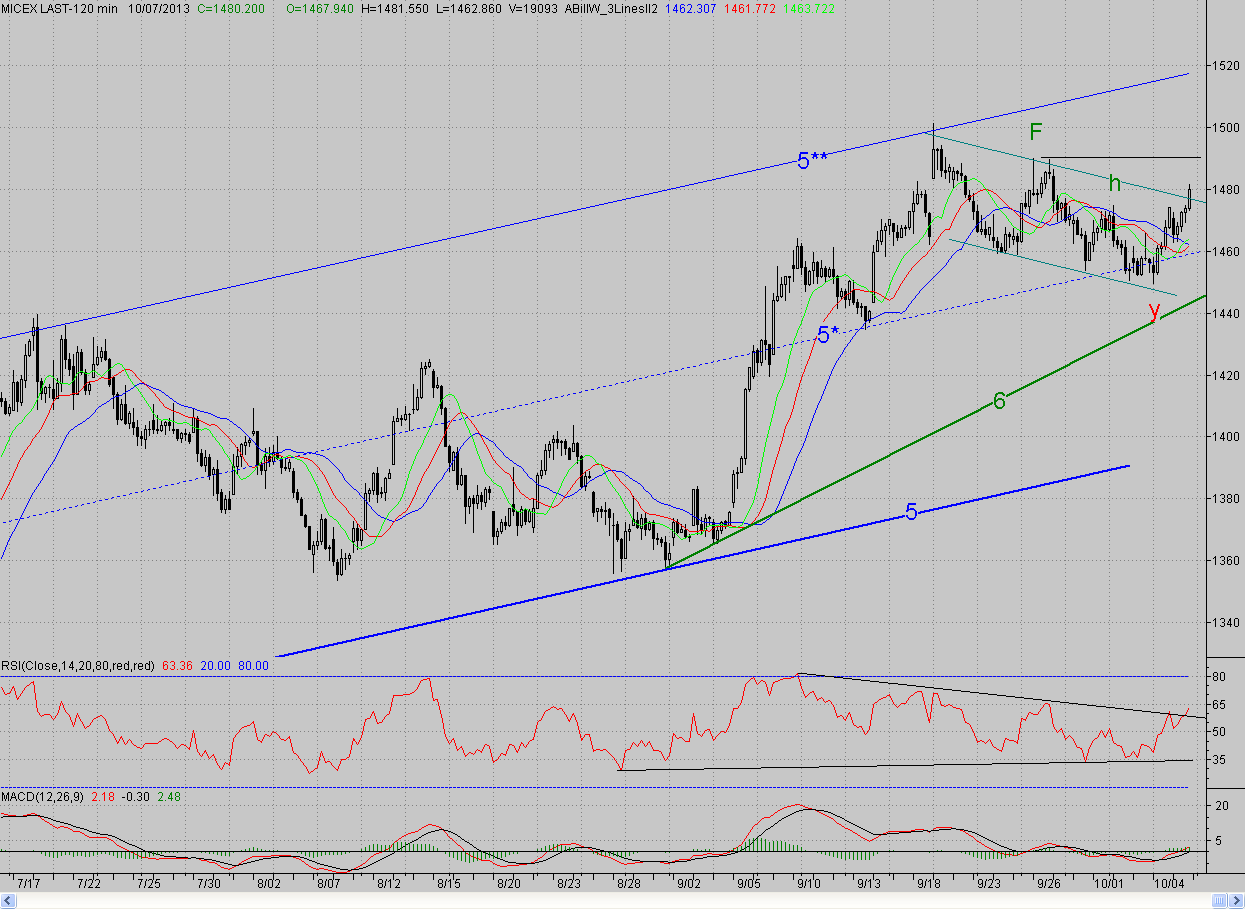The height and width of the screenshot is (909, 1245).
Task: Click the 1380 price axis label
Action: [1225, 499]
